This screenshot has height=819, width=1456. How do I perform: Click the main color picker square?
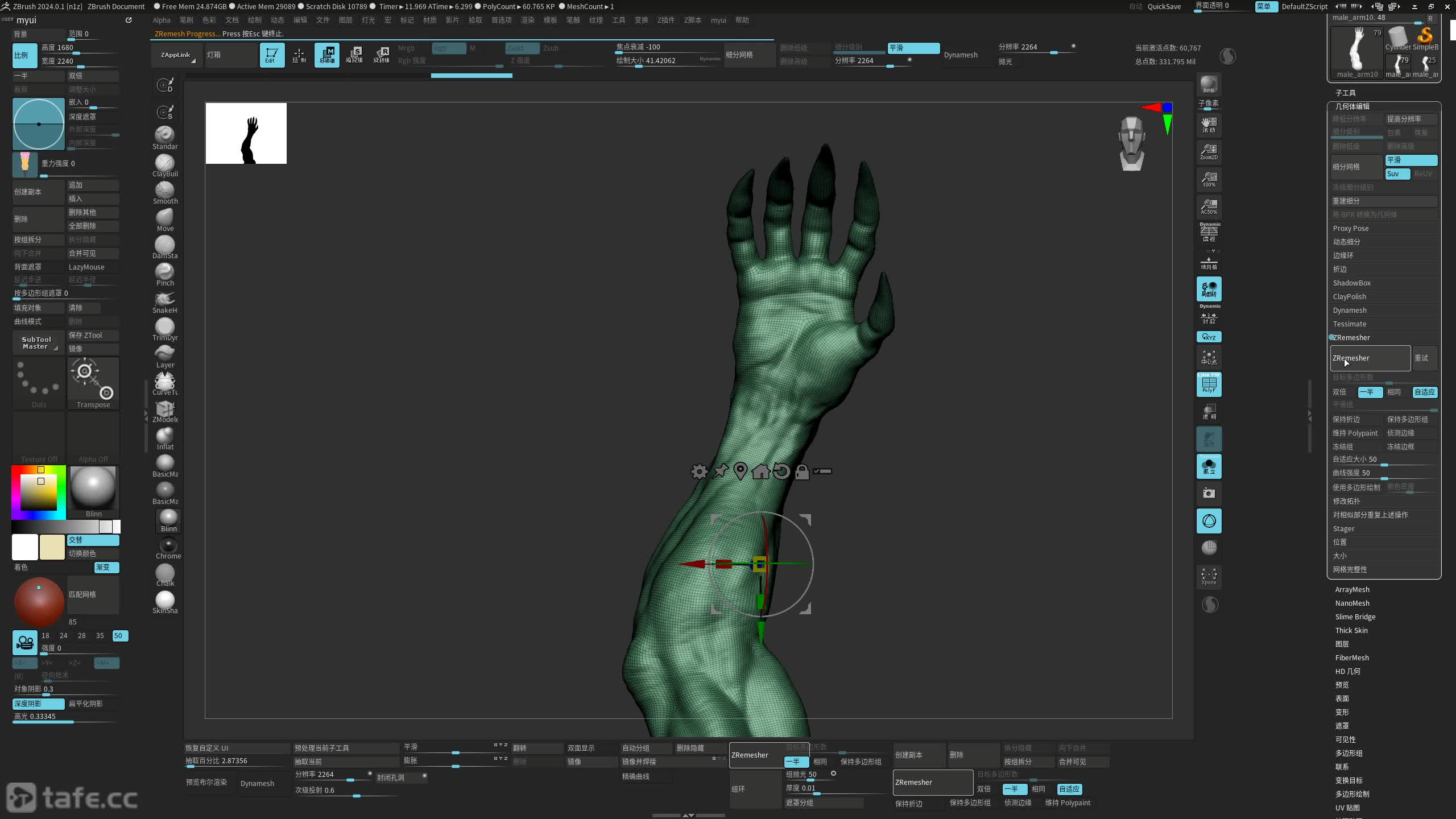coord(39,491)
